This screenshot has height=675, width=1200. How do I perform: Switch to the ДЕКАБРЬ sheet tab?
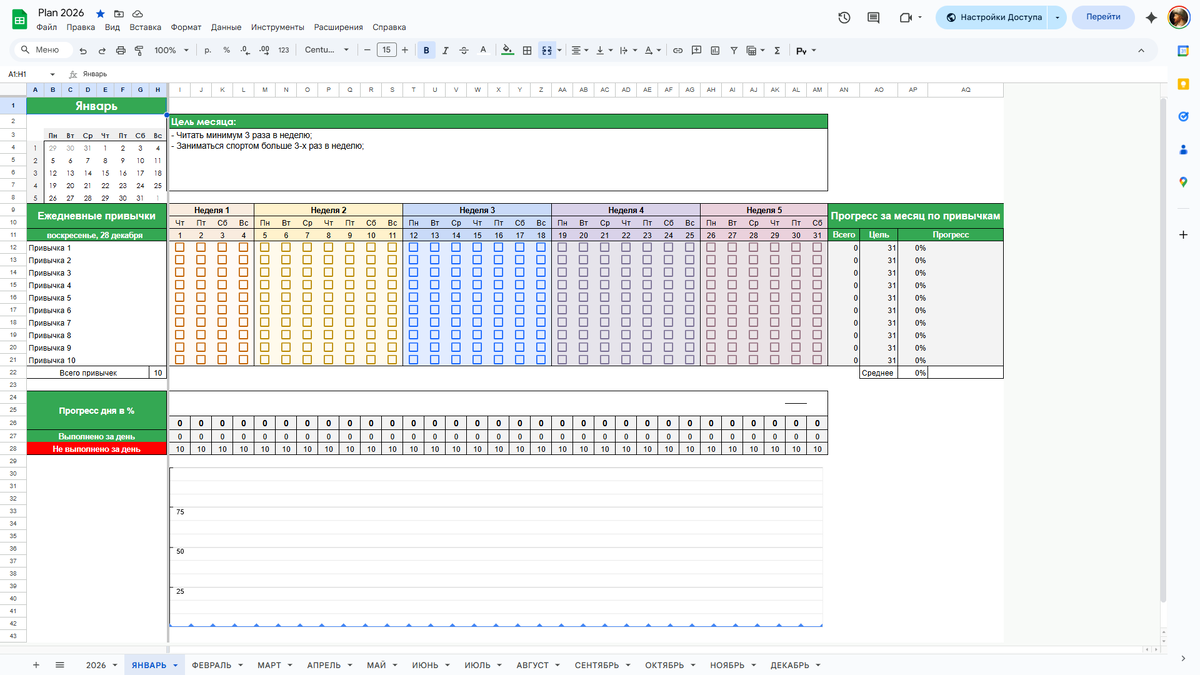(790, 665)
